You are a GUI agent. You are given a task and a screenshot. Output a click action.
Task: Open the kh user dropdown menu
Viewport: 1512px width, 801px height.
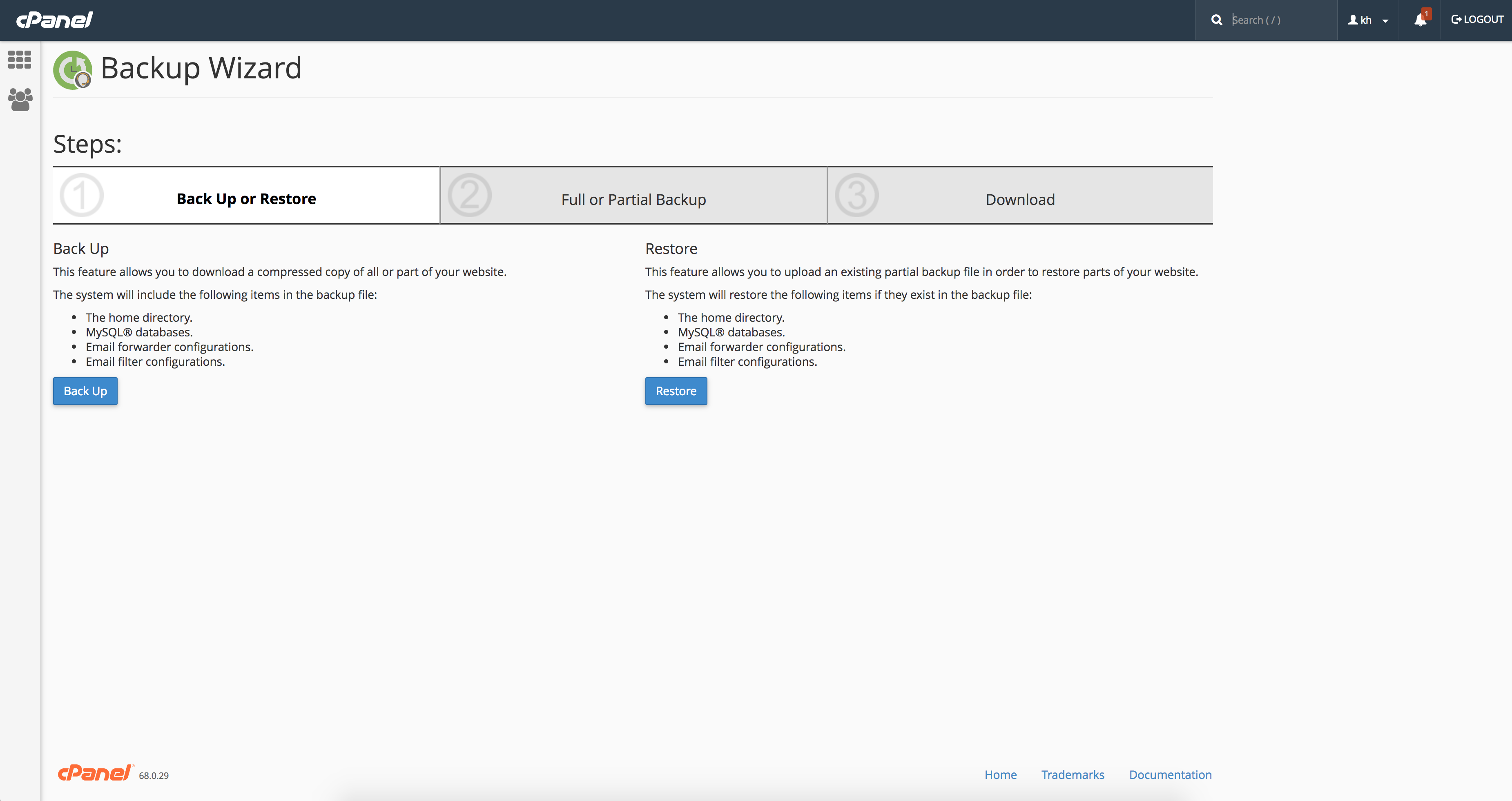(1368, 20)
